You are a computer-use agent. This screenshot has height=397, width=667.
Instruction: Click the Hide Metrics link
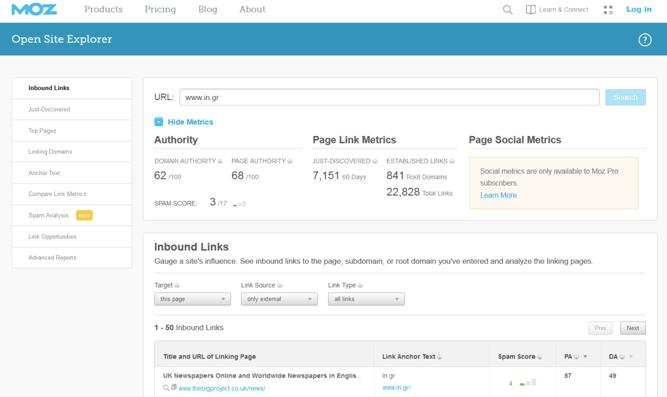tap(190, 122)
